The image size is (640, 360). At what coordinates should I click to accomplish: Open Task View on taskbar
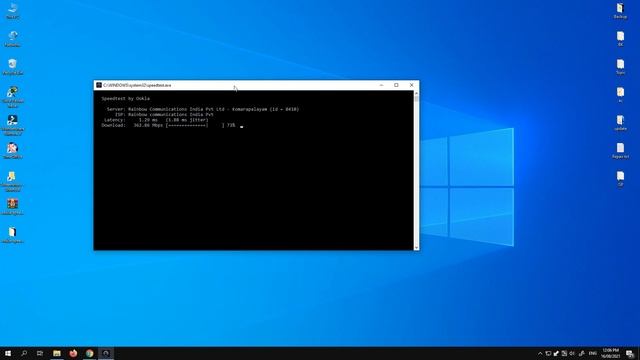click(x=40, y=353)
